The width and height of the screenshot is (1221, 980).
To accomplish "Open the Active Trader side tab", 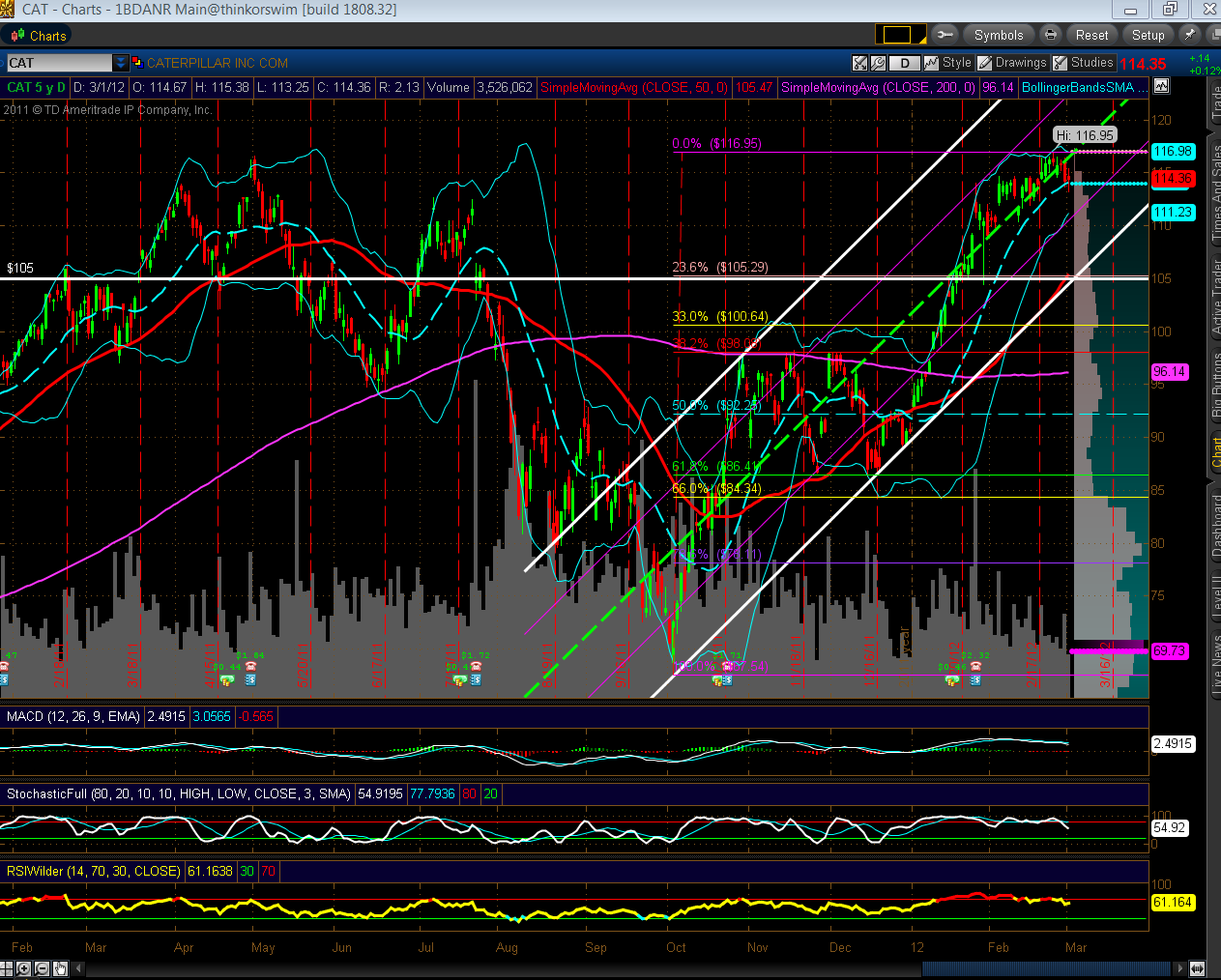I will [x=1215, y=299].
